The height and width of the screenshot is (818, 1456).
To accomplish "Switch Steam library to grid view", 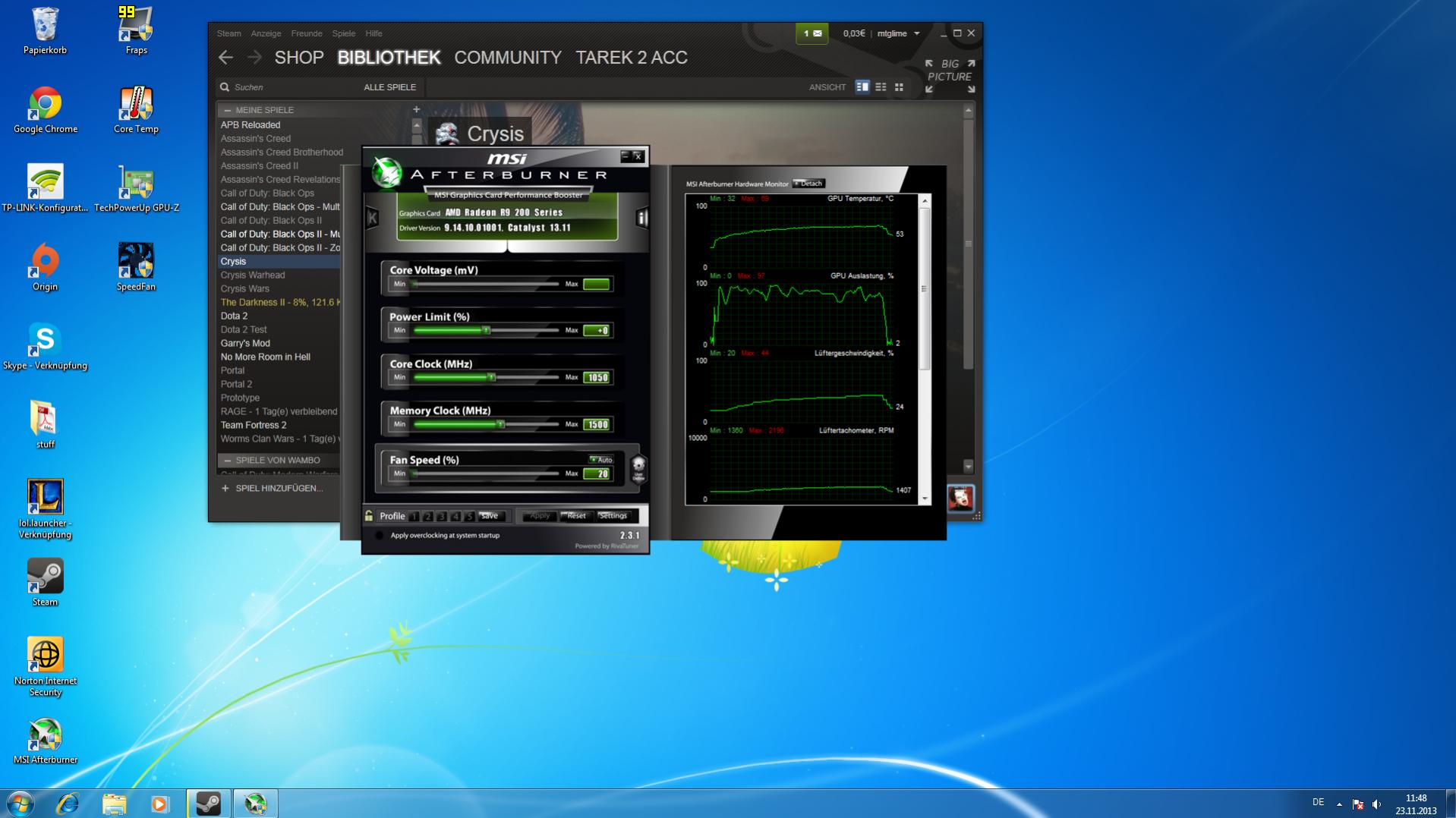I will click(x=899, y=87).
